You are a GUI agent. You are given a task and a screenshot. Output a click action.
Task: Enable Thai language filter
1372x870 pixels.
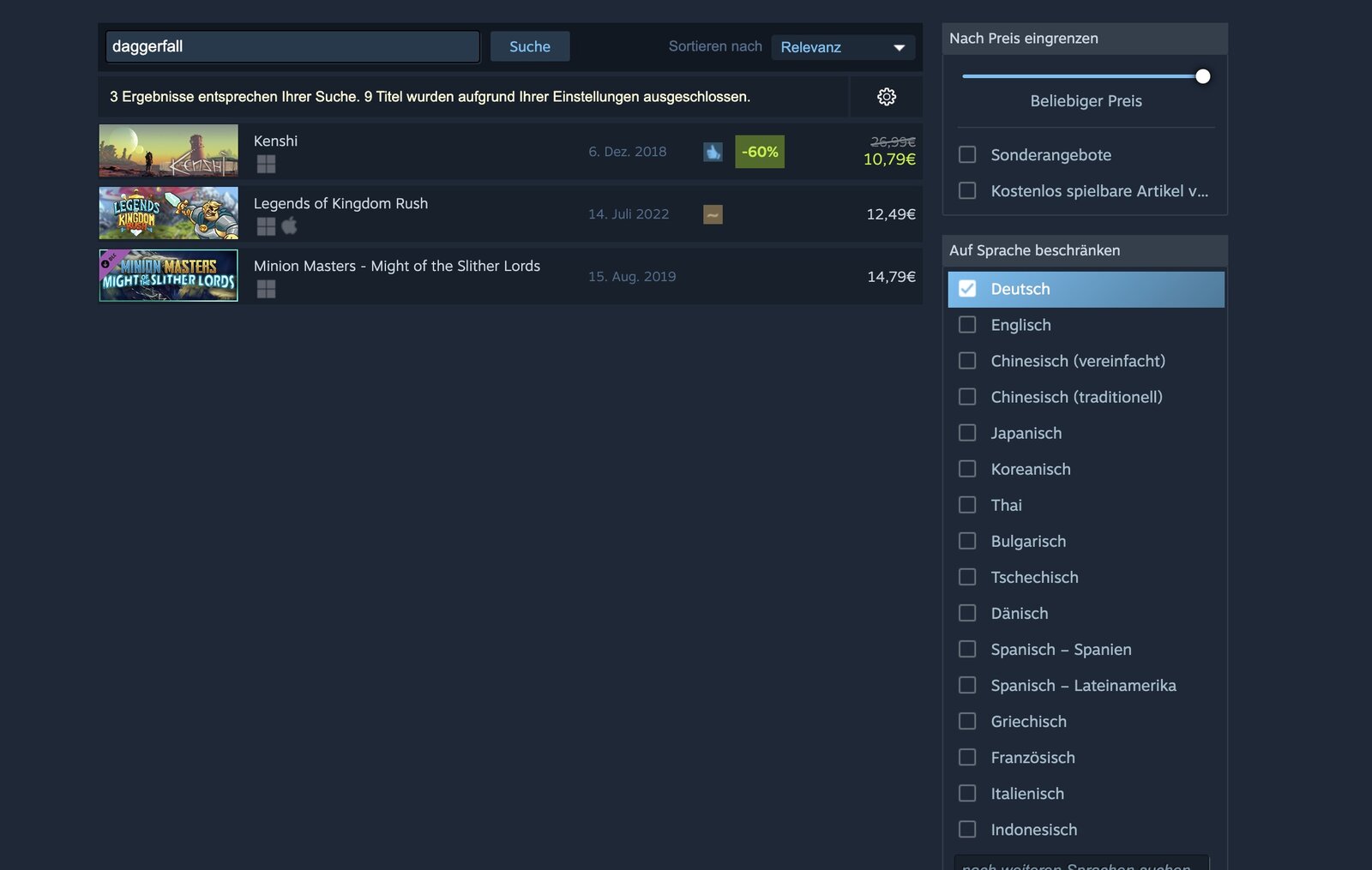coord(967,505)
